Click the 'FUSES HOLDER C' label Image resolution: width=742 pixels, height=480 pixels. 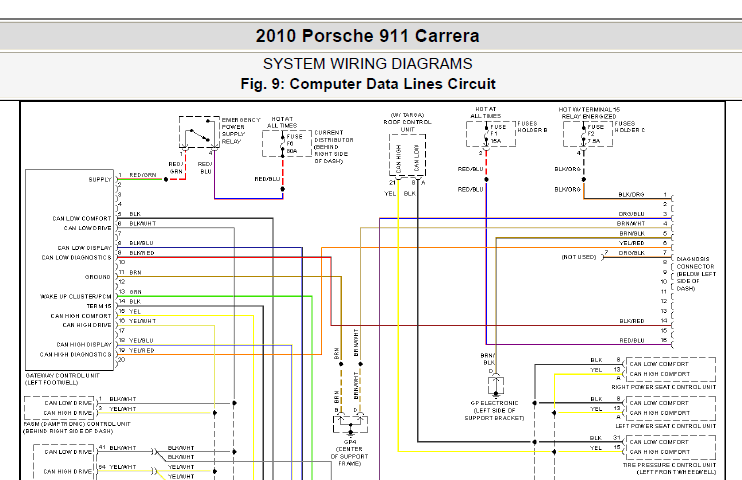tap(630, 127)
